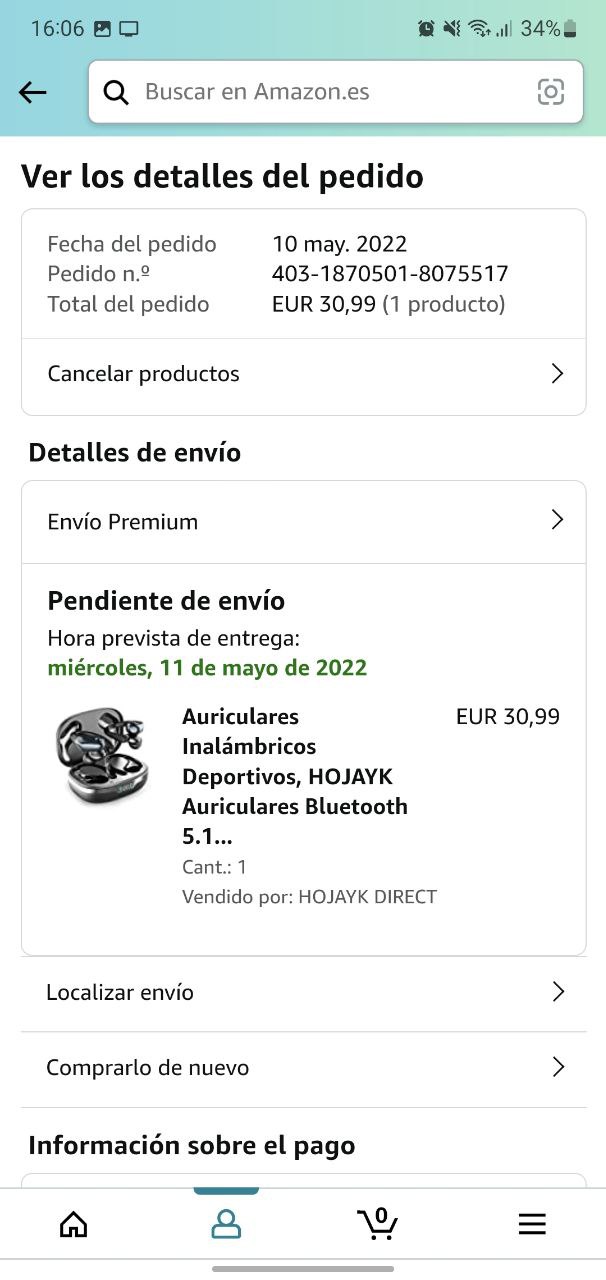Expand the Envío Premium chevron
Image resolution: width=606 pixels, height=1280 pixels.
pyautogui.click(x=558, y=520)
